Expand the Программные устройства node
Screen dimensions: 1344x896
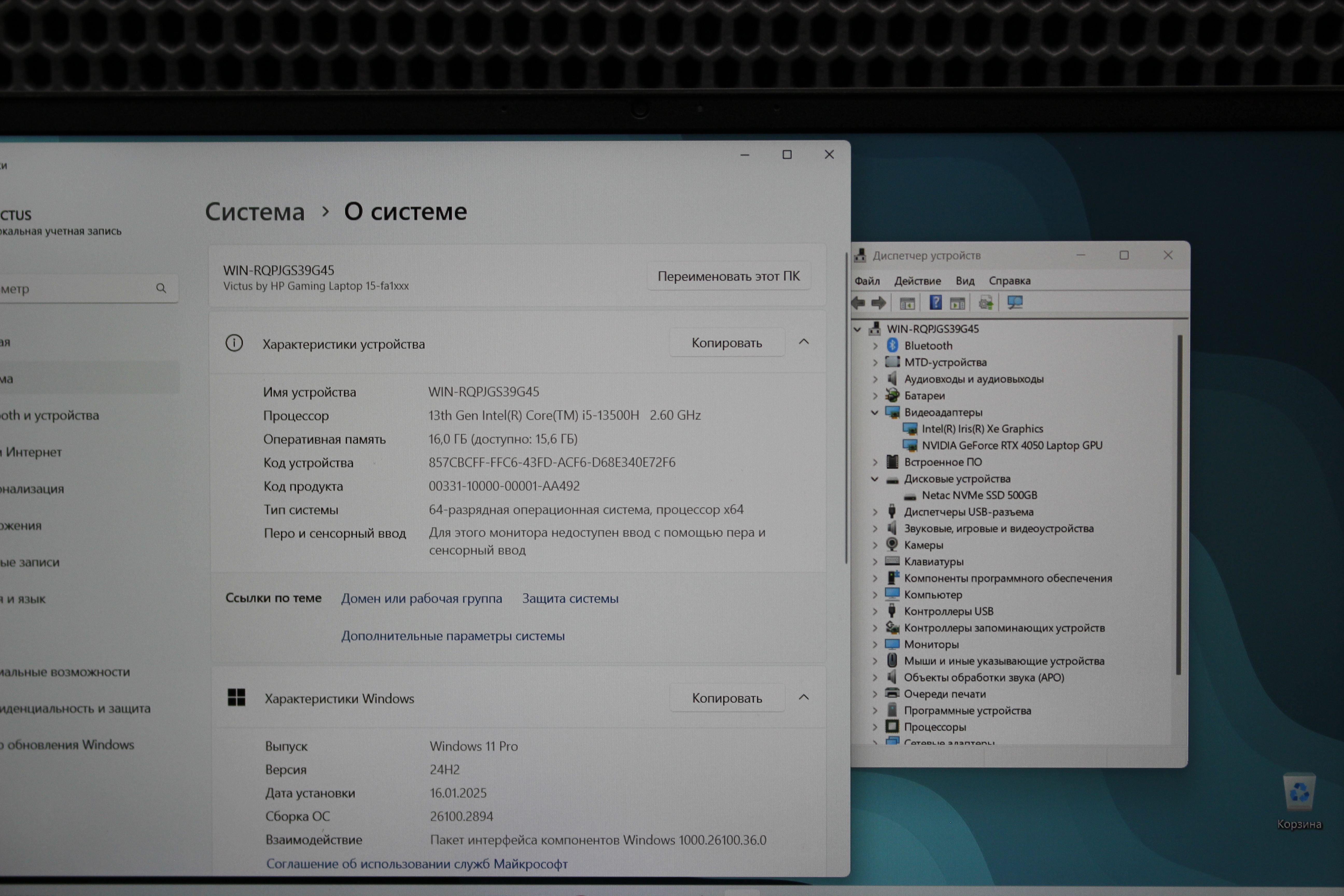pyautogui.click(x=875, y=711)
